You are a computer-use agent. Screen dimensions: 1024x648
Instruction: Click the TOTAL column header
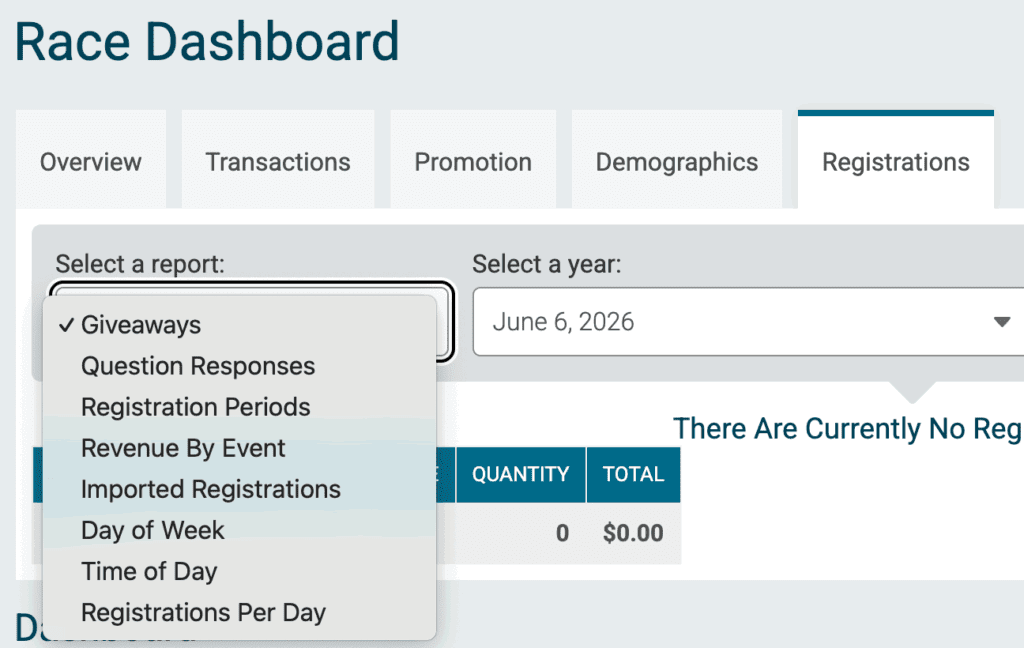click(633, 474)
